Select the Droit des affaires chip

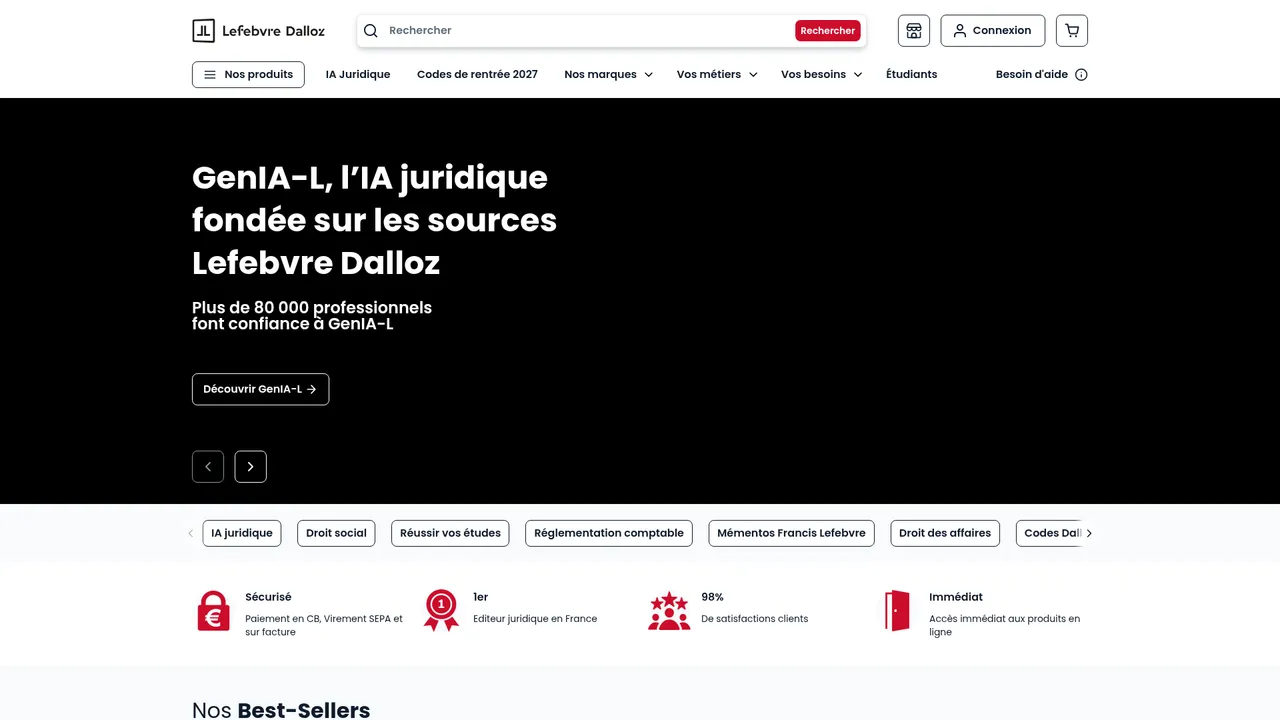(945, 533)
